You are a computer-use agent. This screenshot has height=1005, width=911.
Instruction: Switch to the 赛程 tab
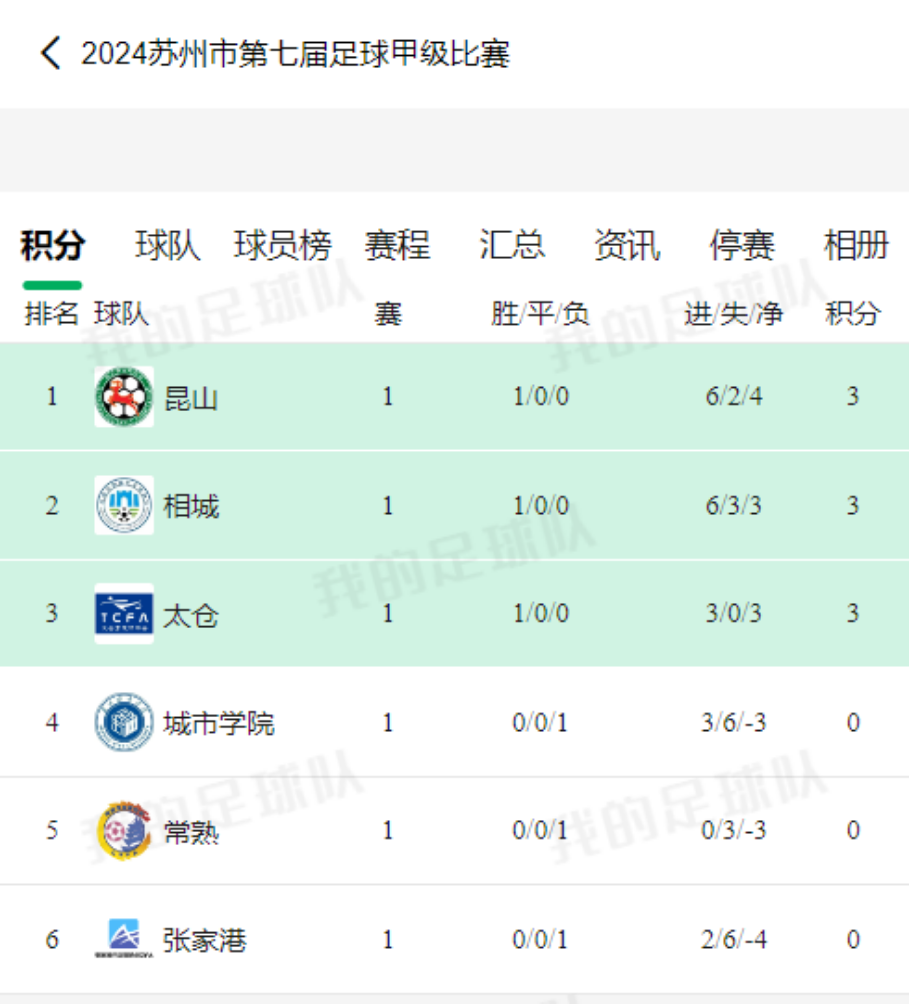point(397,245)
